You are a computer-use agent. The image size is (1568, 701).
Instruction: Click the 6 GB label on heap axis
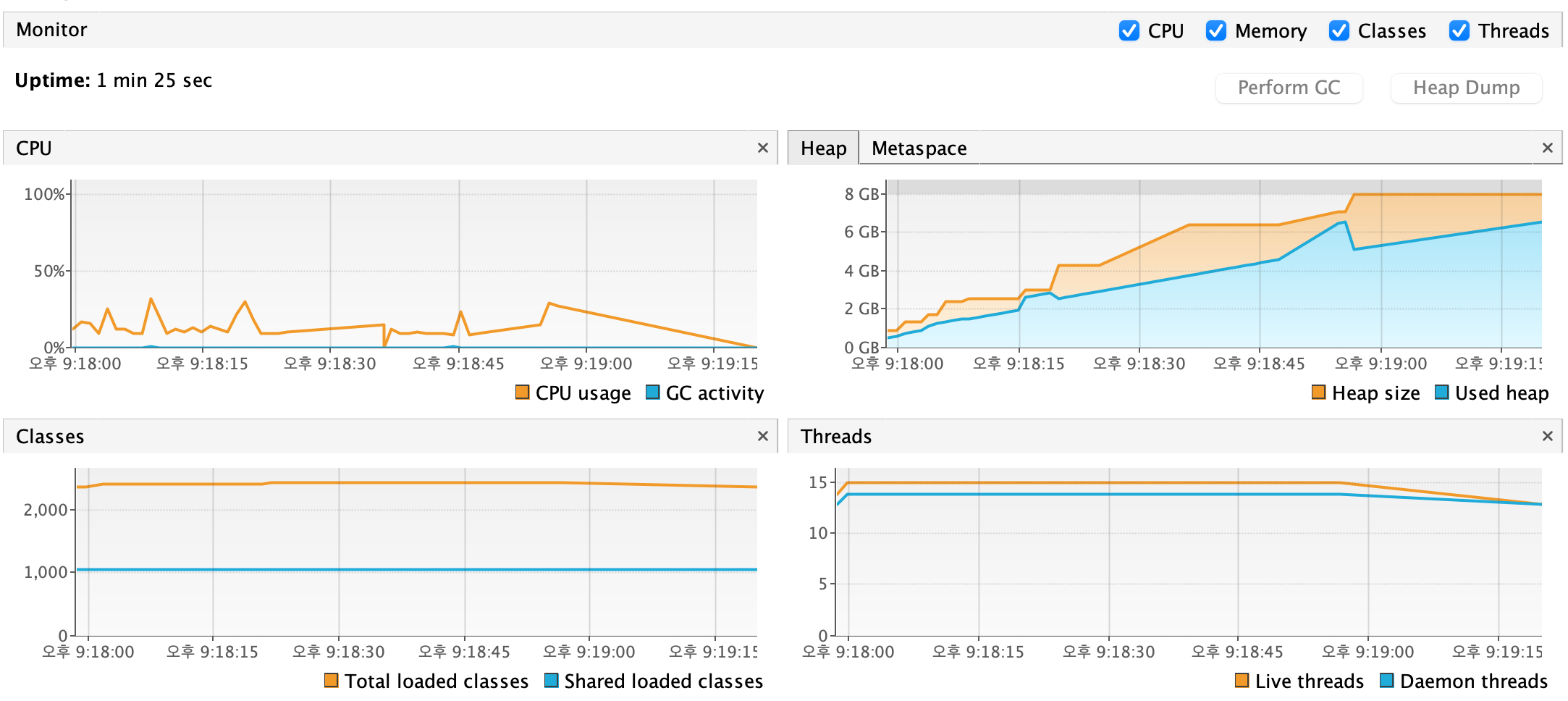point(861,232)
